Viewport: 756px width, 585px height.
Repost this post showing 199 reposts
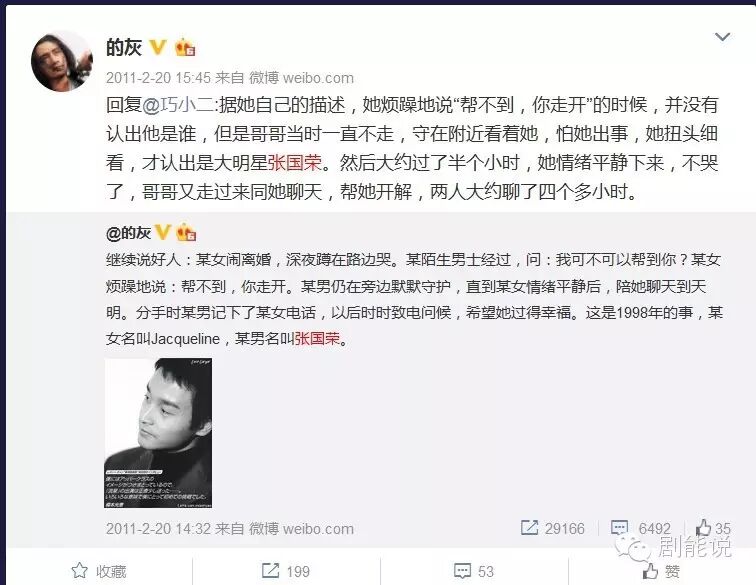285,571
